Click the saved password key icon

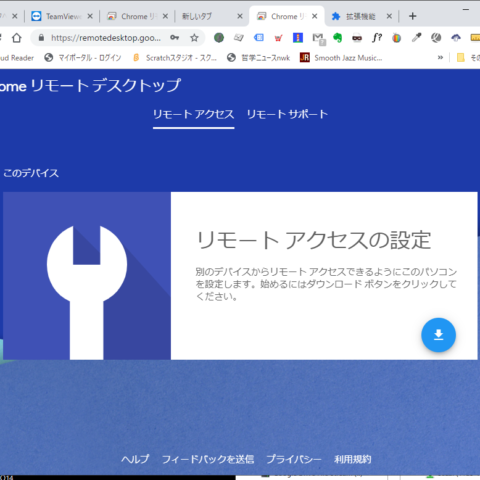pyautogui.click(x=174, y=38)
